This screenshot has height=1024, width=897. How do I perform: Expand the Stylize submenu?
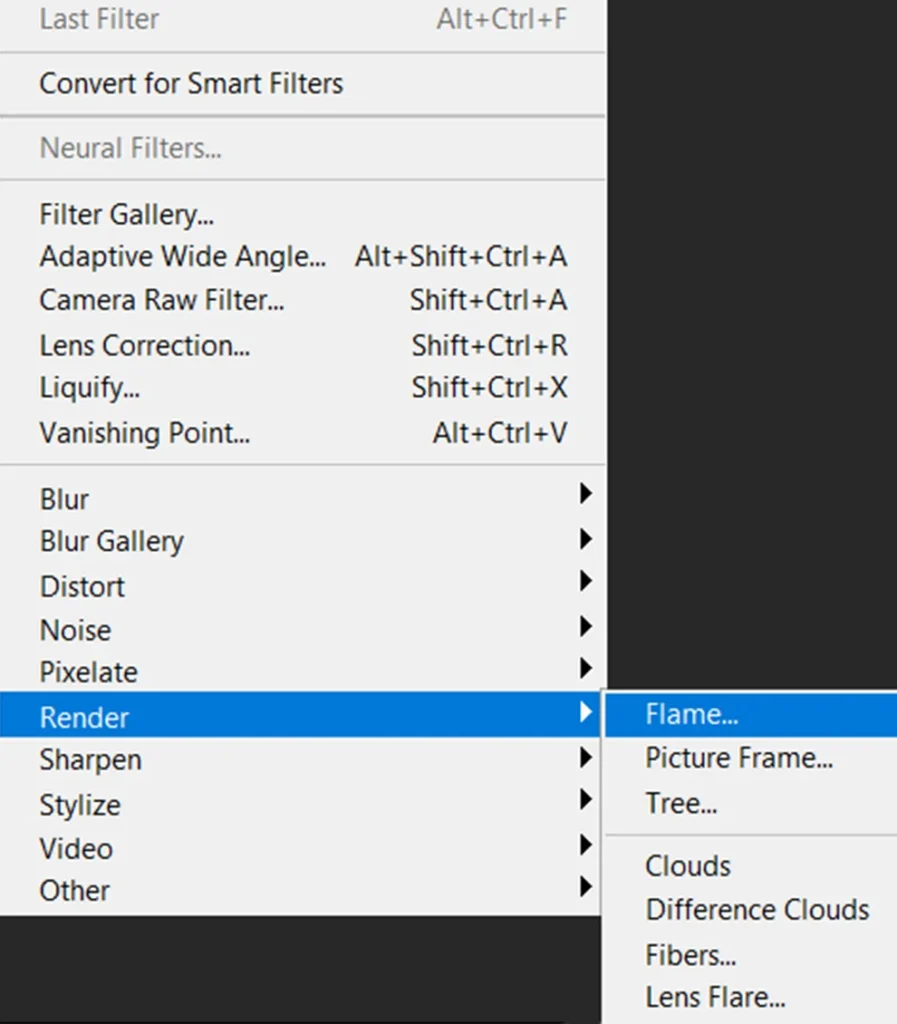[80, 804]
